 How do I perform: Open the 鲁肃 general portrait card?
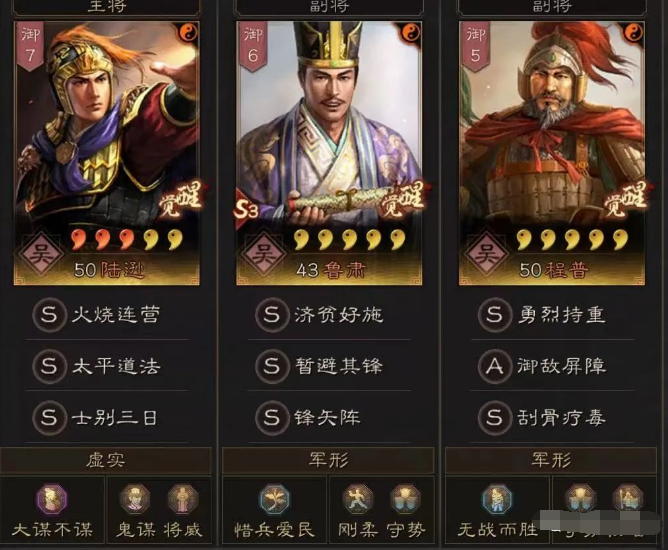coord(329,153)
